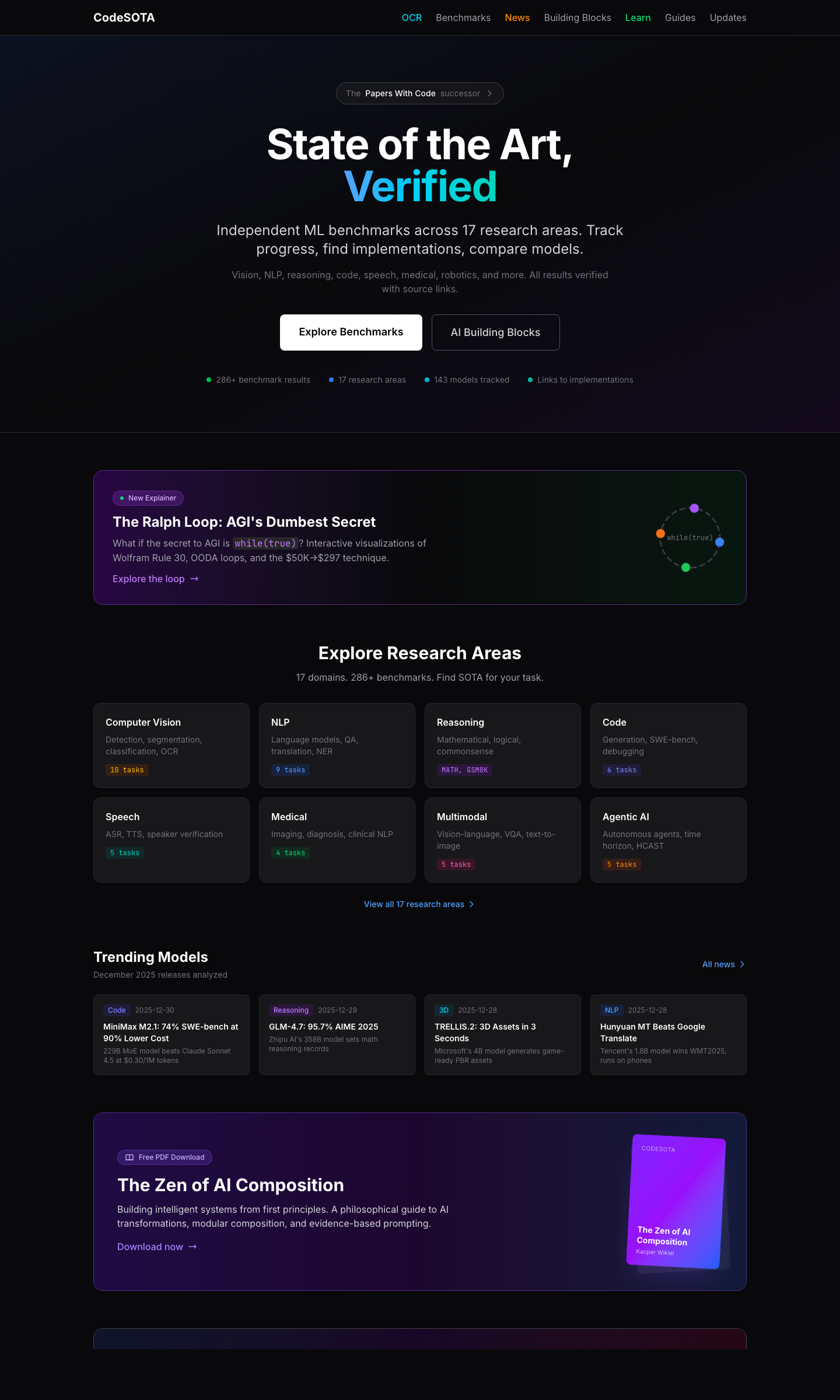Open the OCR menu item
This screenshot has height=1400, width=840.
[x=412, y=17]
